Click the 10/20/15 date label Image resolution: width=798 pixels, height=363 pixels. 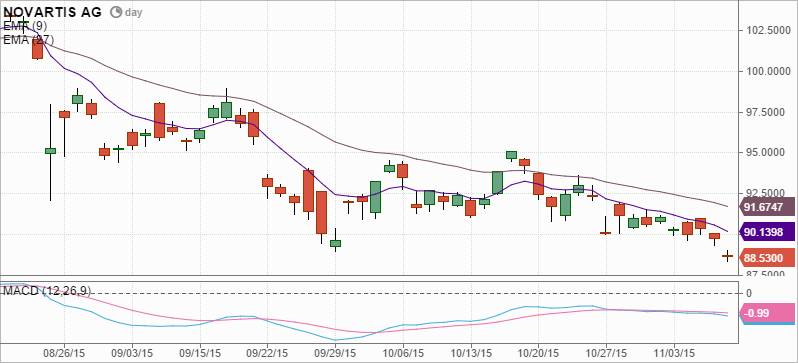pyautogui.click(x=538, y=353)
